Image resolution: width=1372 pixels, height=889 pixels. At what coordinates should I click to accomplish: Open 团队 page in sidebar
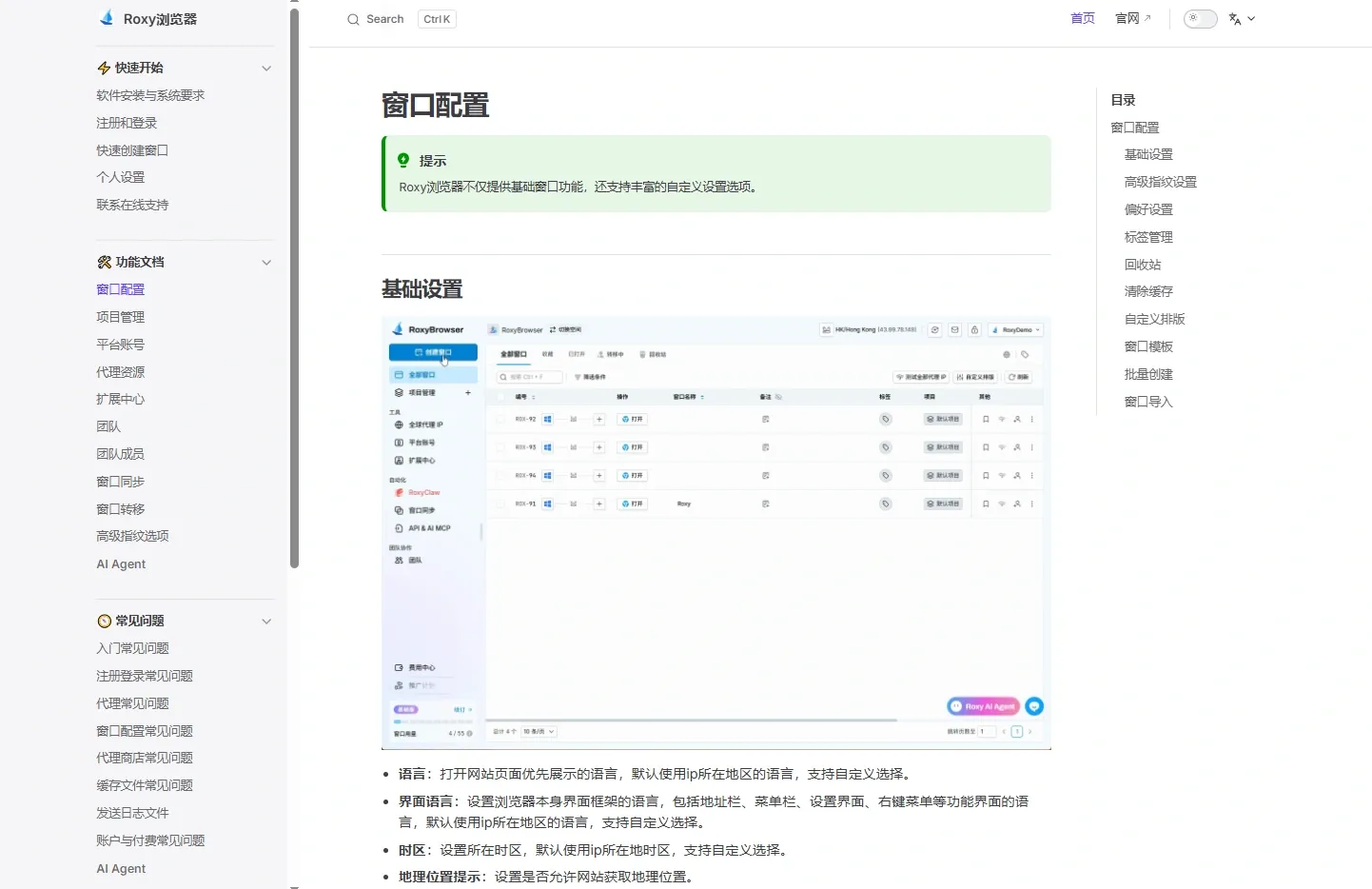(x=108, y=427)
